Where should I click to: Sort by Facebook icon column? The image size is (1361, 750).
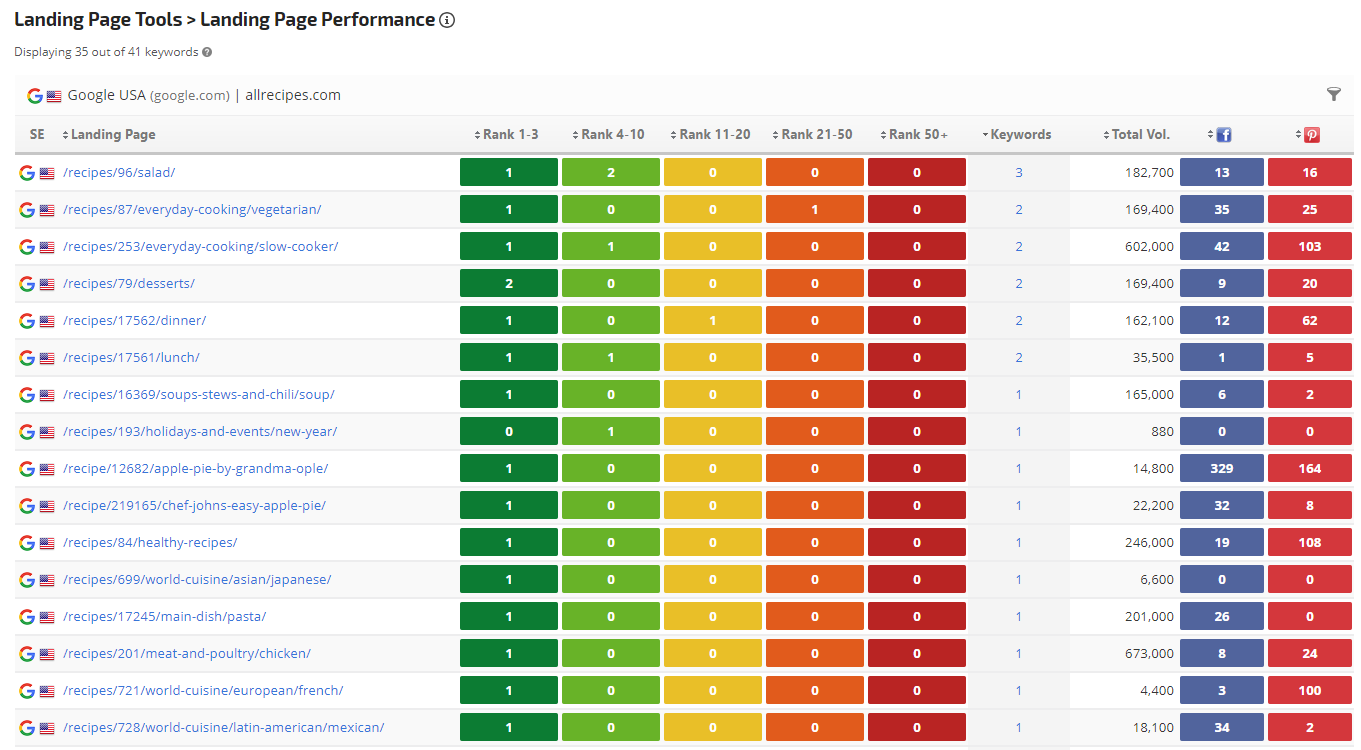1223,135
